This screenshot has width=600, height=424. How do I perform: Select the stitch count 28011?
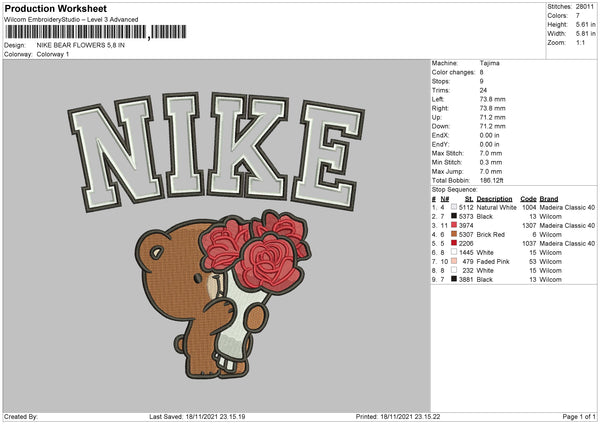[x=585, y=7]
